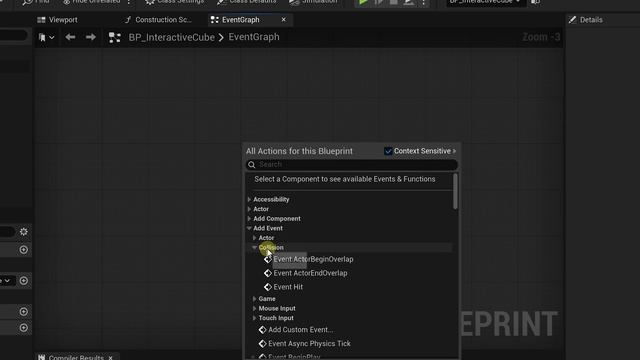Click the Event ActorEndOverlap diamond icon
Image resolution: width=640 pixels, height=360 pixels.
tap(268, 273)
